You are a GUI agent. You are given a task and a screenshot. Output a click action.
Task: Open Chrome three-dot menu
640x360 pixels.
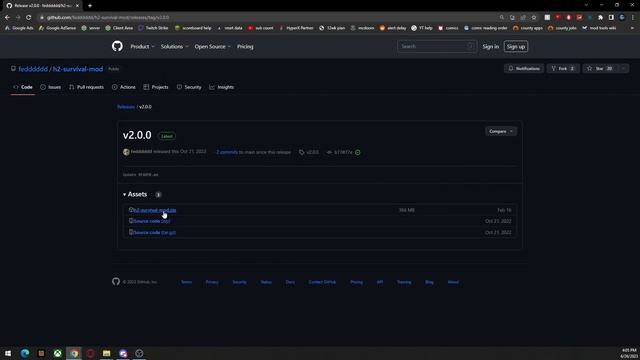click(x=633, y=18)
